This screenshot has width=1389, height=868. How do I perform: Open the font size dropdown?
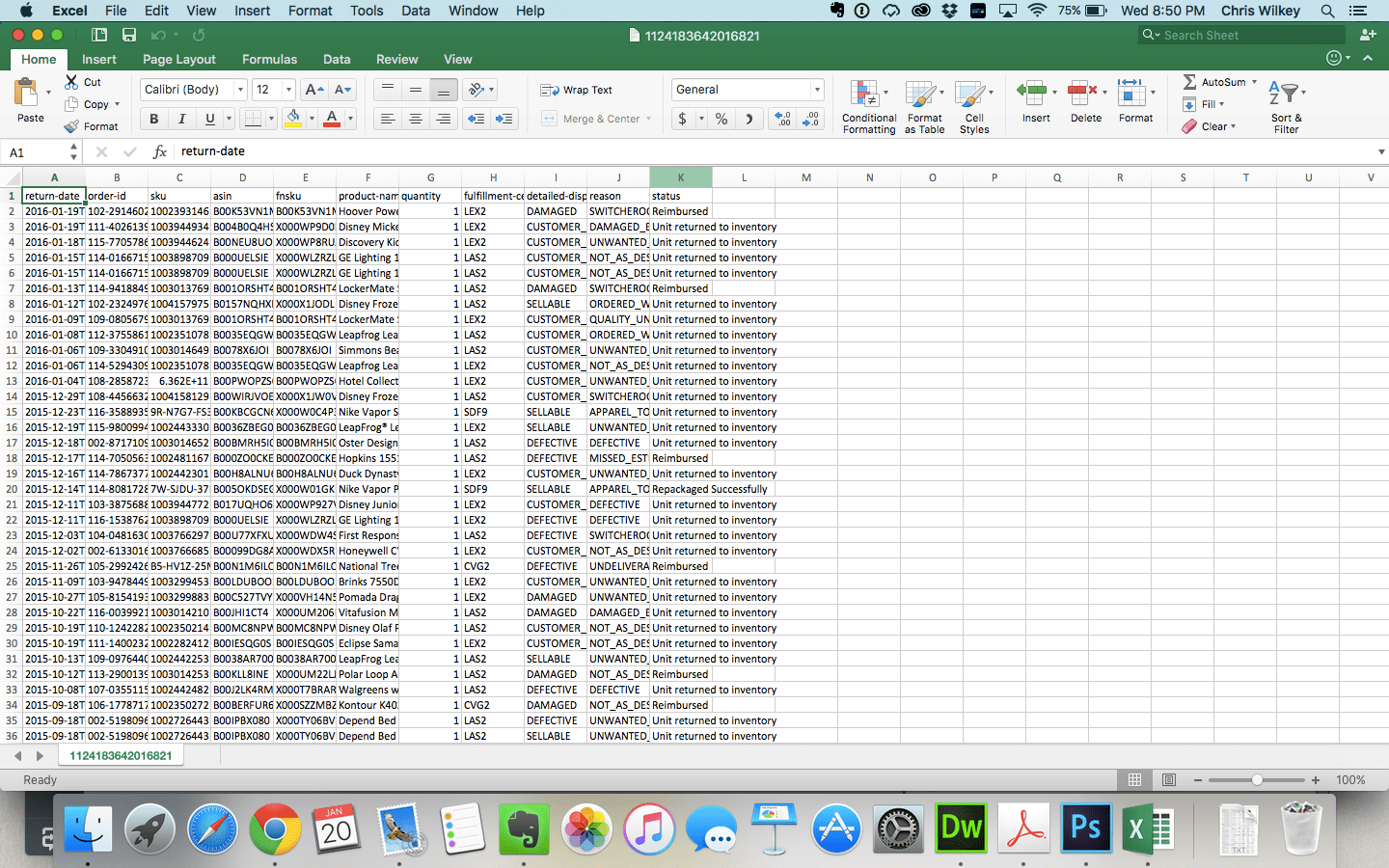point(287,90)
